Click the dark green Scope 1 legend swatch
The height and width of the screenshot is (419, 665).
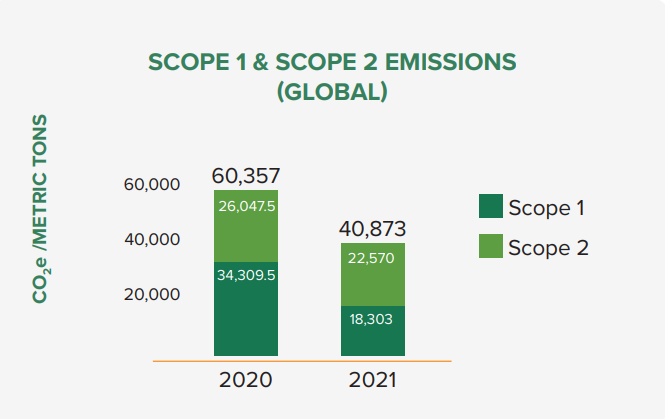[x=491, y=207]
